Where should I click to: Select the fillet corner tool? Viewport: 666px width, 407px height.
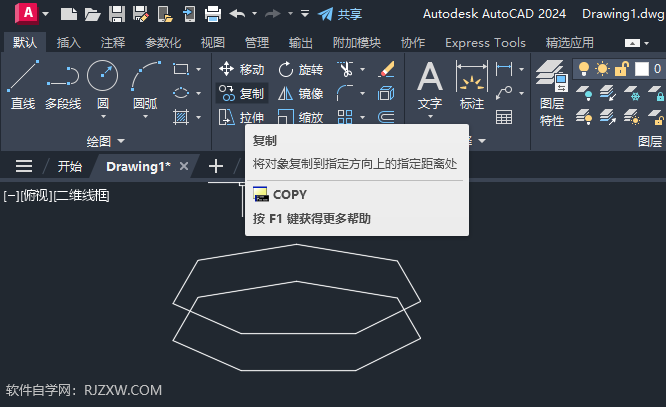(345, 93)
